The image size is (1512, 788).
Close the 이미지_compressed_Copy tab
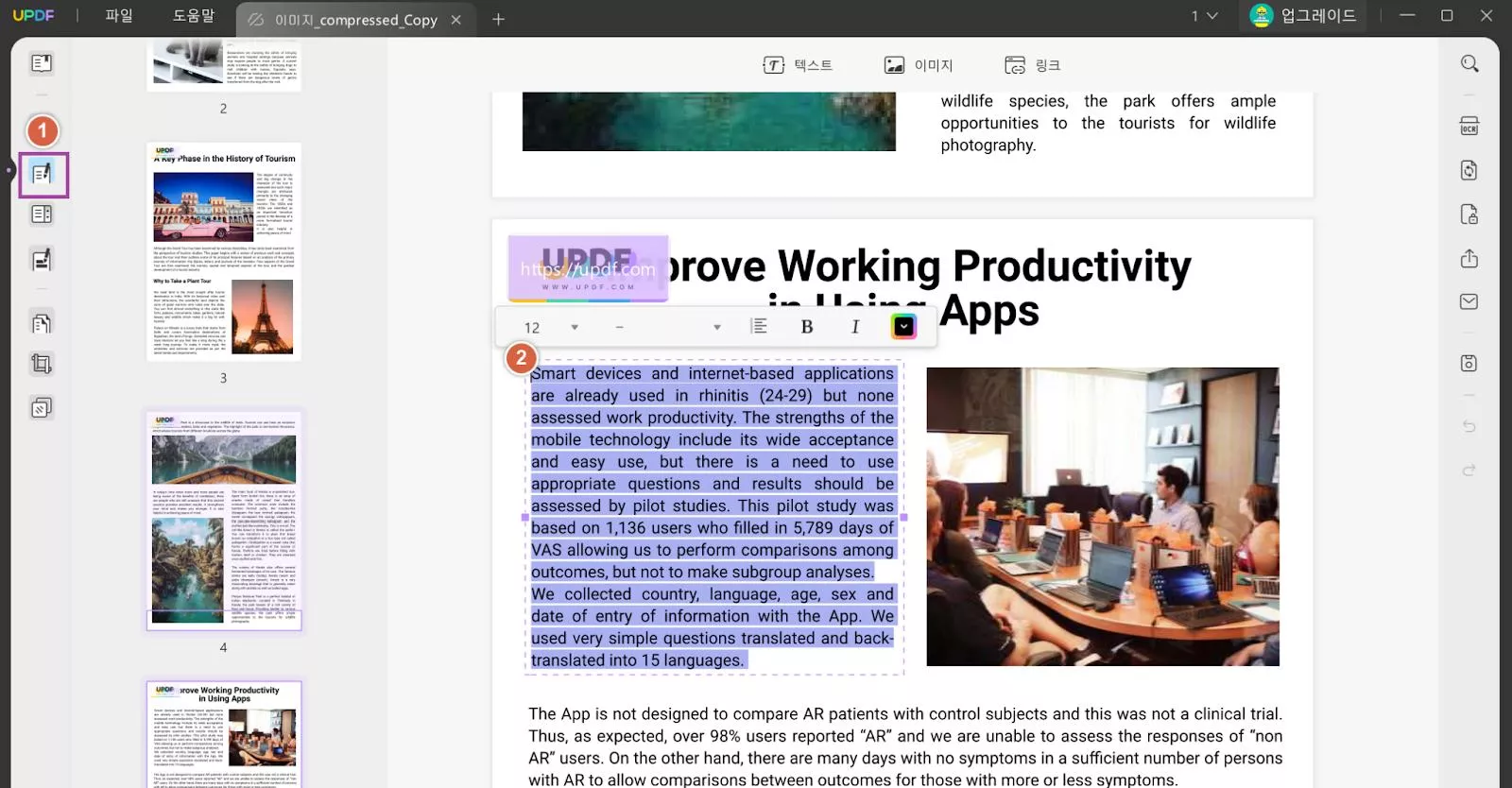(456, 19)
